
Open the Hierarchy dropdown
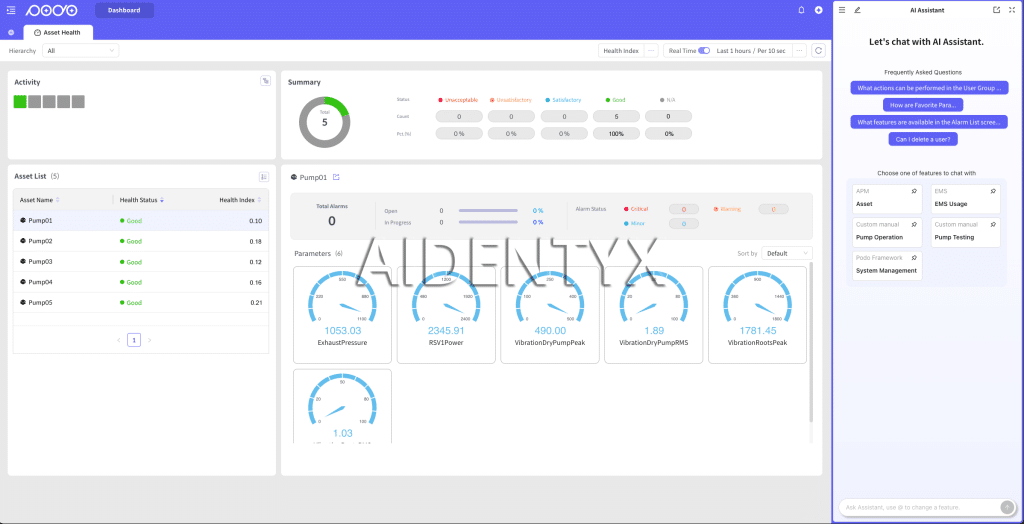pyautogui.click(x=80, y=50)
